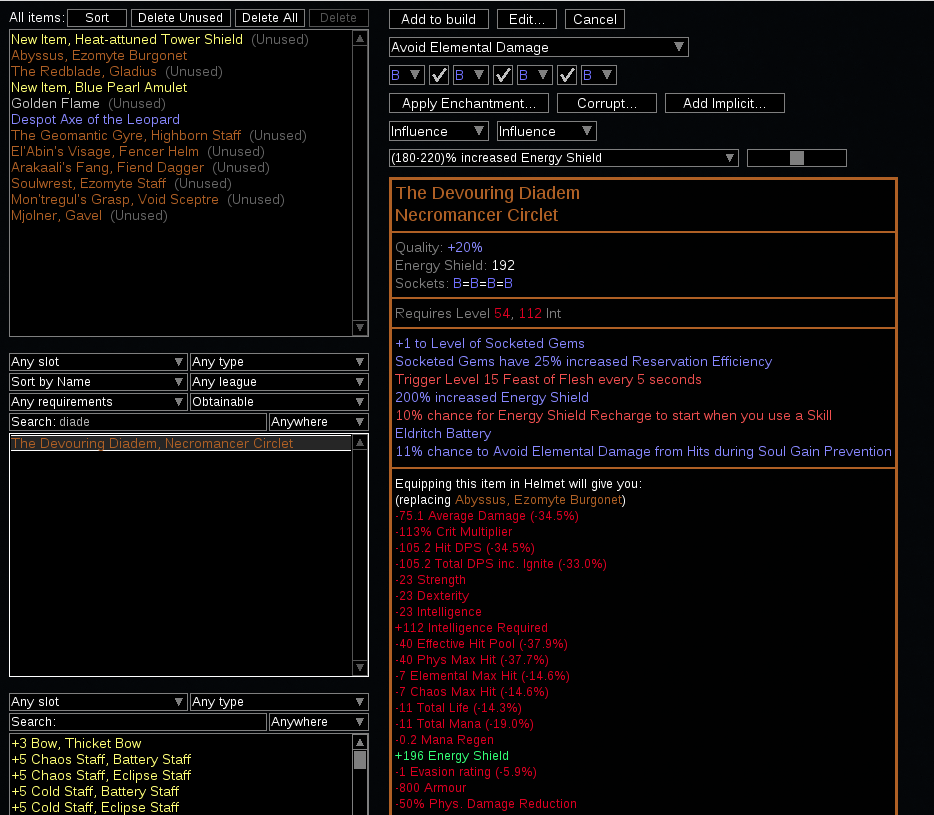Click the Delete Unused button
Image resolution: width=934 pixels, height=815 pixels.
tap(180, 18)
